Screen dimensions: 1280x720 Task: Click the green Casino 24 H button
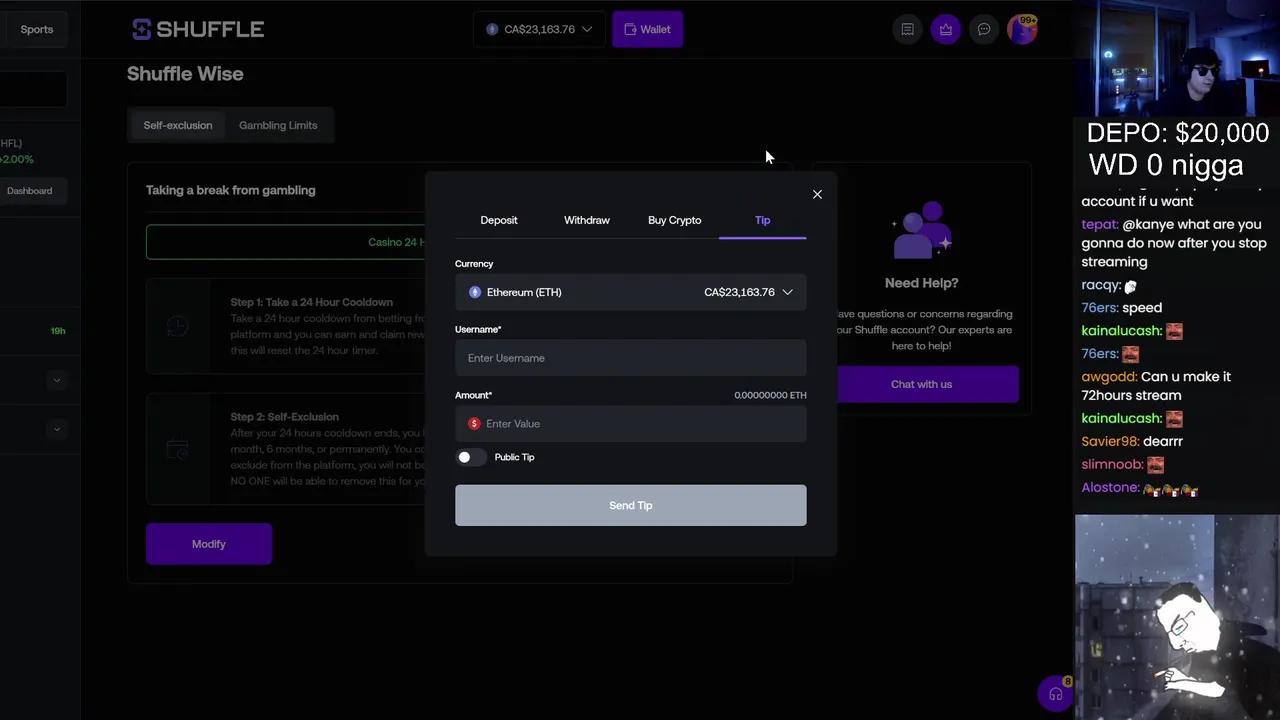[x=286, y=242]
